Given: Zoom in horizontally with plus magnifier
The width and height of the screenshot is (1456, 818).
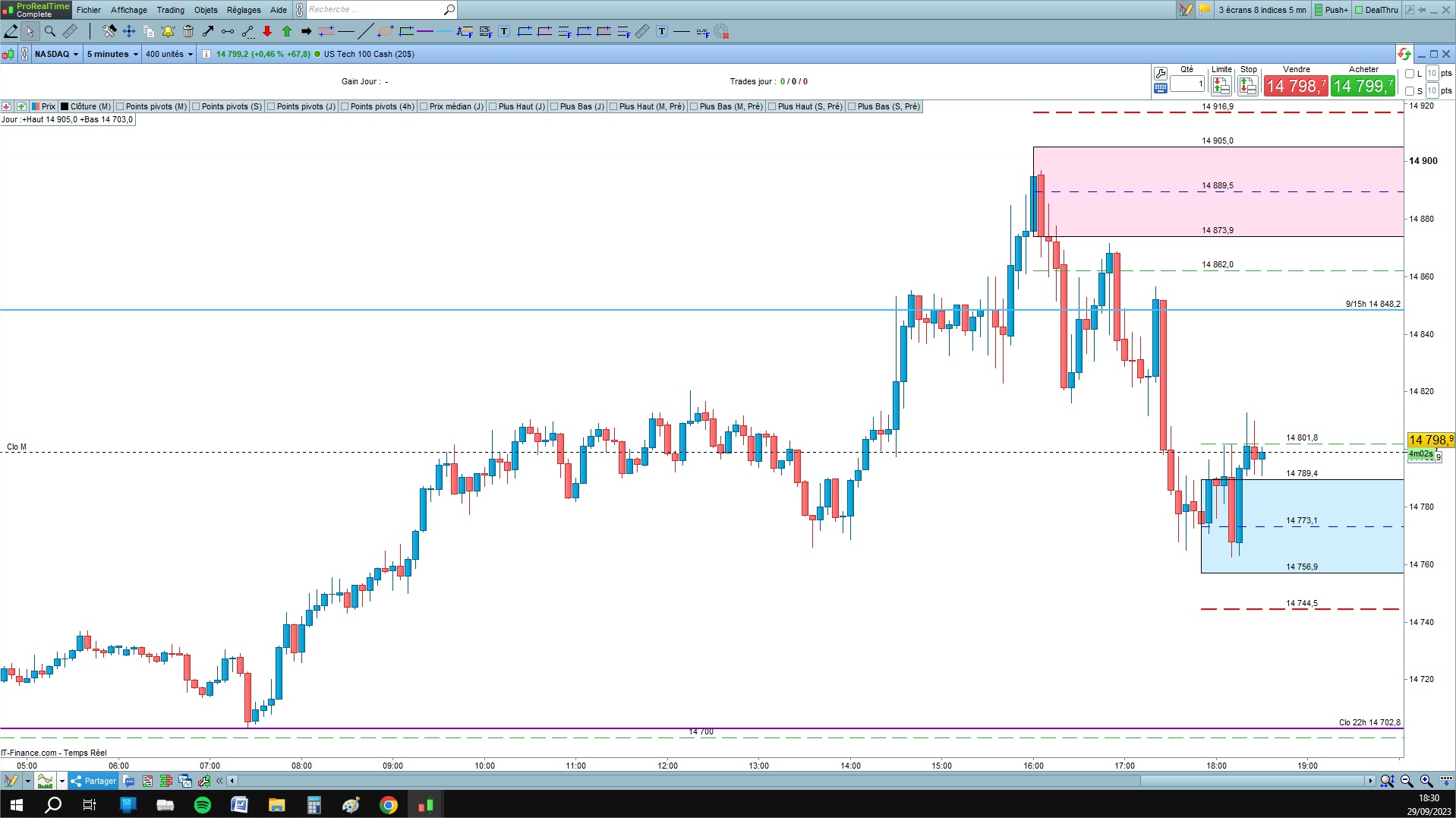Looking at the screenshot, I should tap(1426, 781).
